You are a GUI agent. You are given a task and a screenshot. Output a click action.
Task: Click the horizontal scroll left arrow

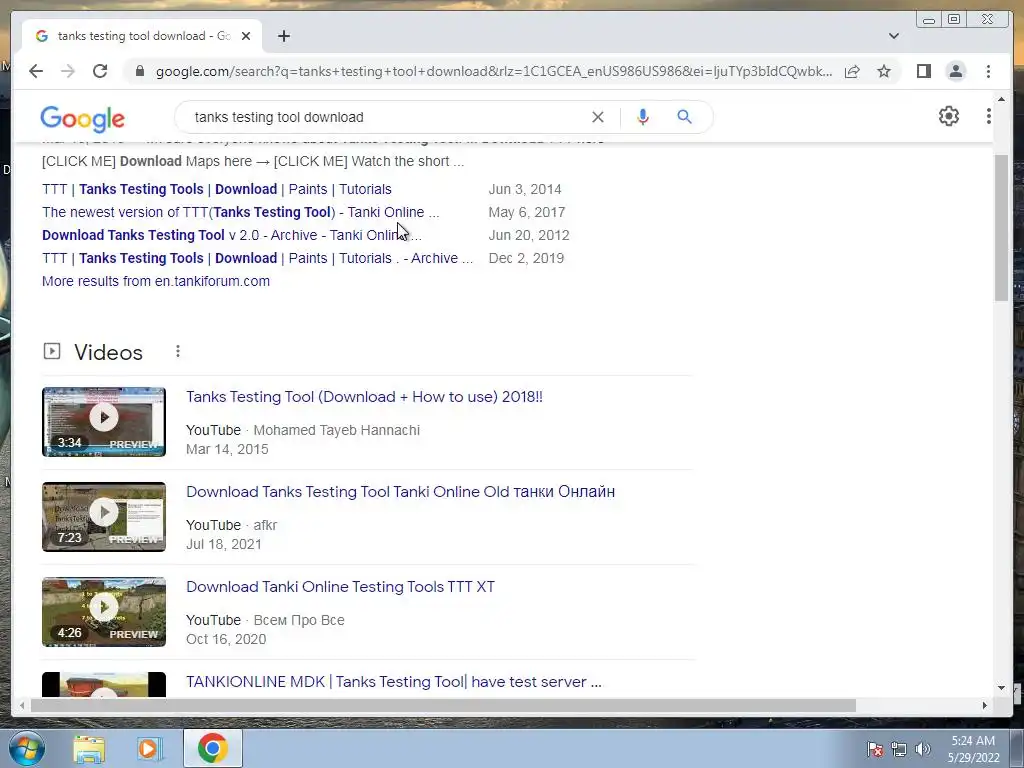pyautogui.click(x=22, y=705)
